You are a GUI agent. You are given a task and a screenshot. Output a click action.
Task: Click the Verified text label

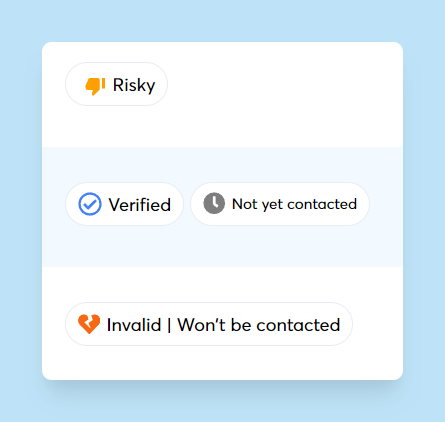click(x=140, y=204)
